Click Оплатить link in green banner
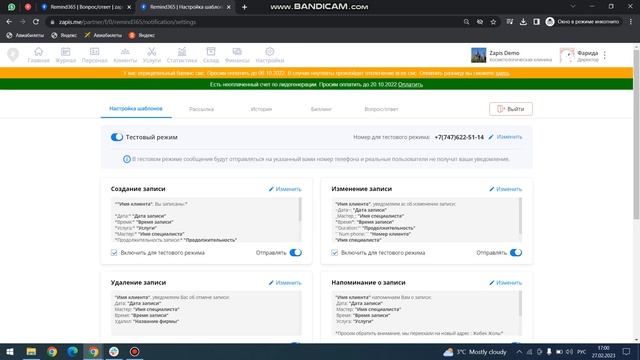Image resolution: width=640 pixels, height=360 pixels. pyautogui.click(x=410, y=84)
